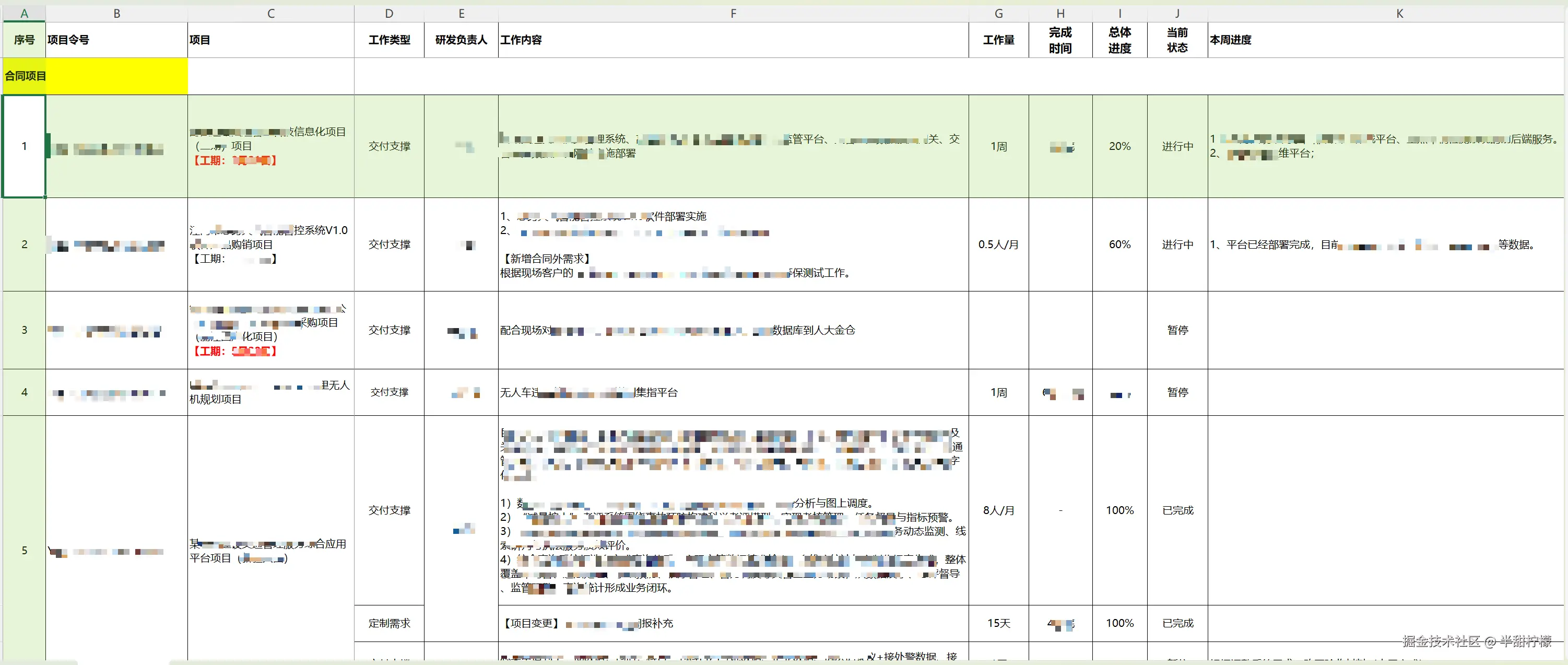Click the 【项目变更】 work content cell
This screenshot has height=665, width=1568.
click(734, 623)
